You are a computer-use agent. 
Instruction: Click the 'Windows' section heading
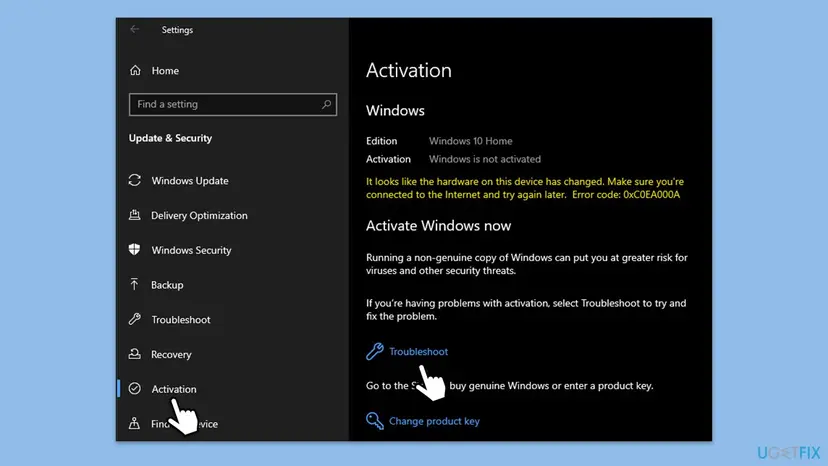click(x=395, y=110)
